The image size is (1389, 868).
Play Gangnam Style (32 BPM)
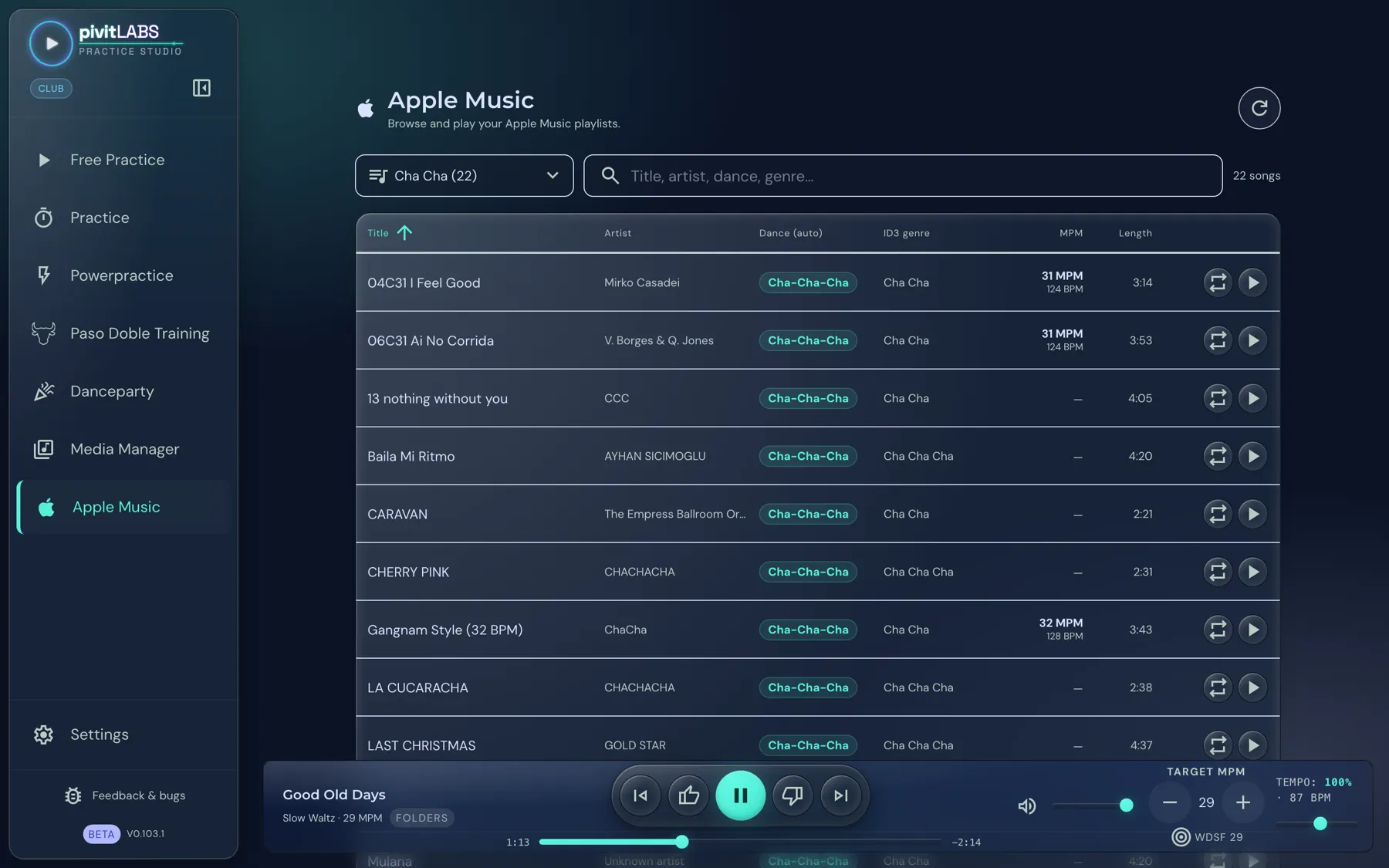(1252, 630)
